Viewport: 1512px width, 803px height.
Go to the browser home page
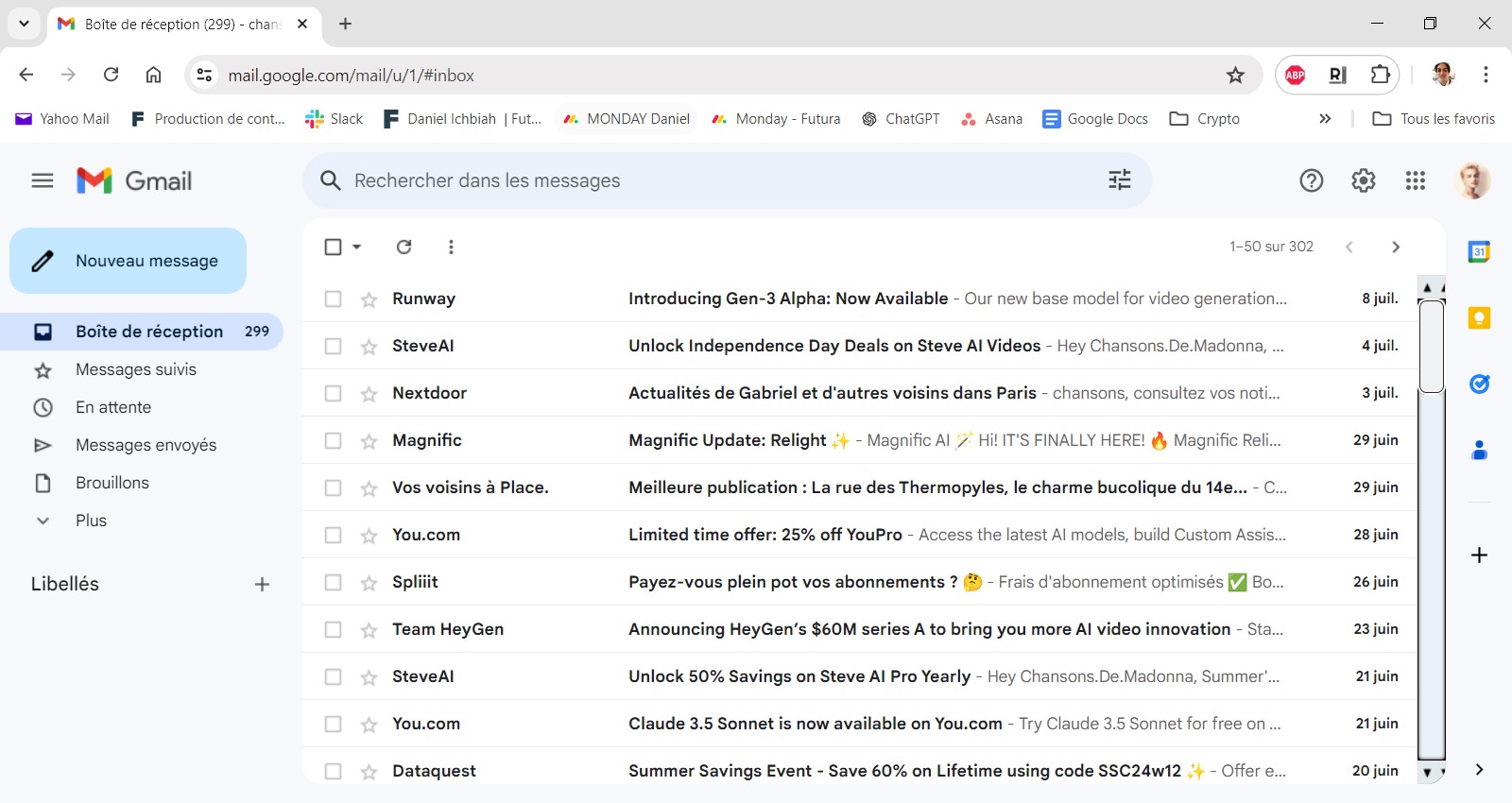[153, 75]
